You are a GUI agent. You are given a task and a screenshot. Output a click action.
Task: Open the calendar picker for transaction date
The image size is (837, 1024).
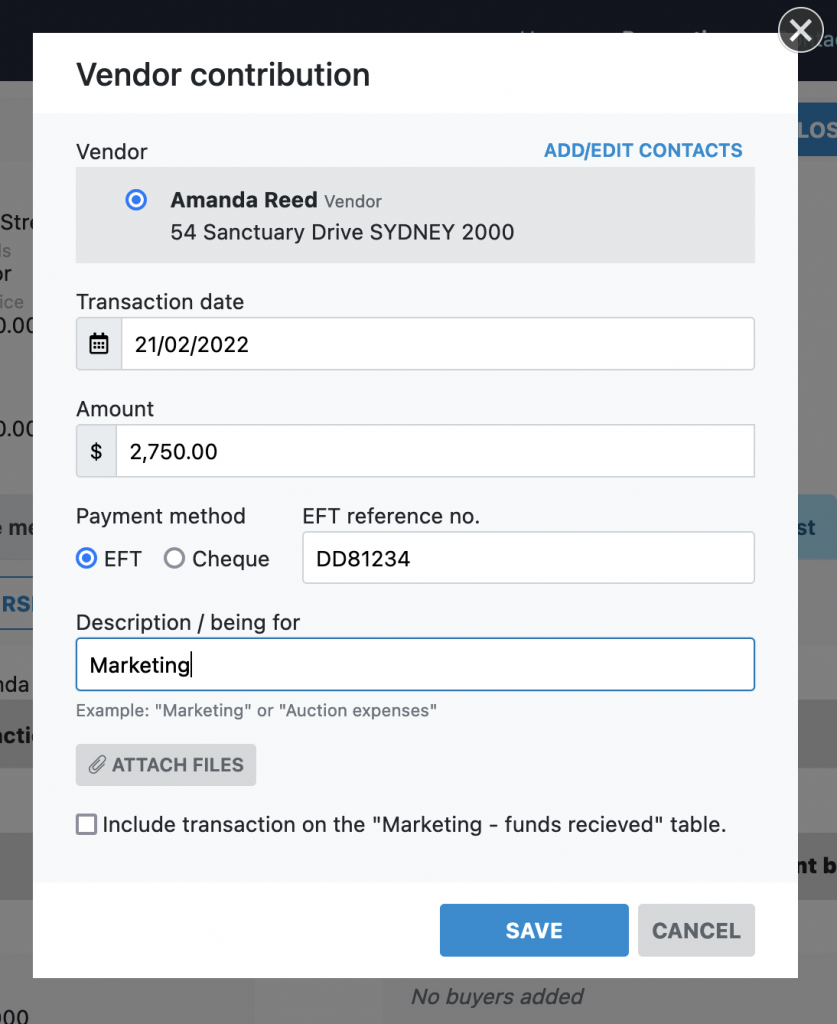click(99, 344)
